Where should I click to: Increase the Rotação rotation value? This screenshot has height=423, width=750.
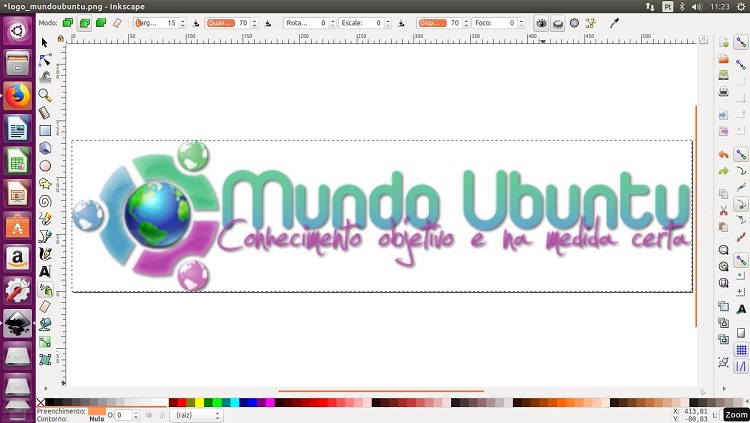pos(332,20)
